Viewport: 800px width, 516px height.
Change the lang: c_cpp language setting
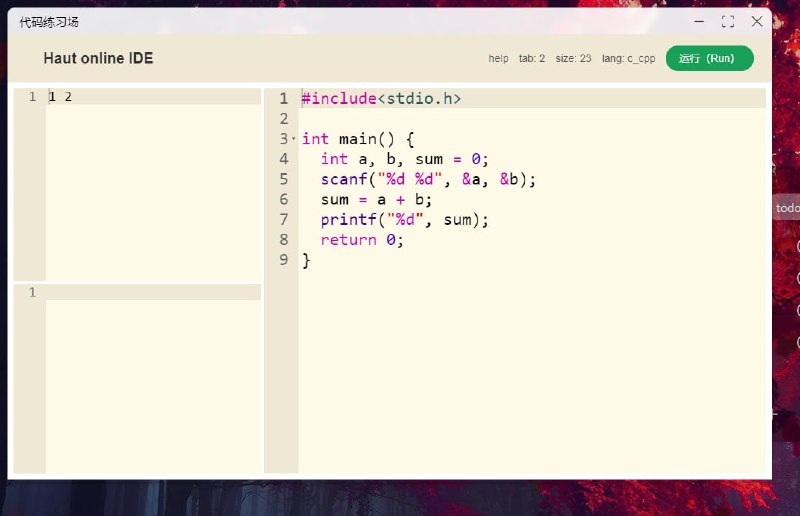click(x=628, y=59)
